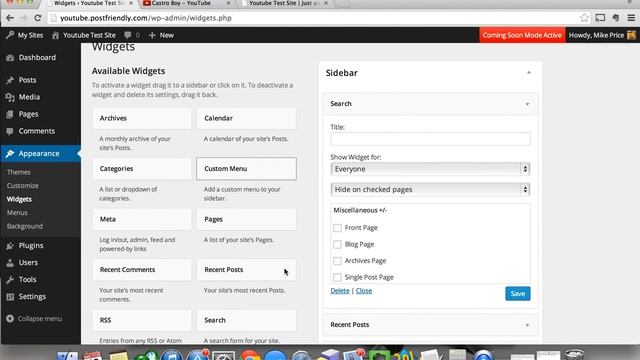Screen dimensions: 640x360
Task: Click the Plugins icon in menu
Action: (10, 246)
